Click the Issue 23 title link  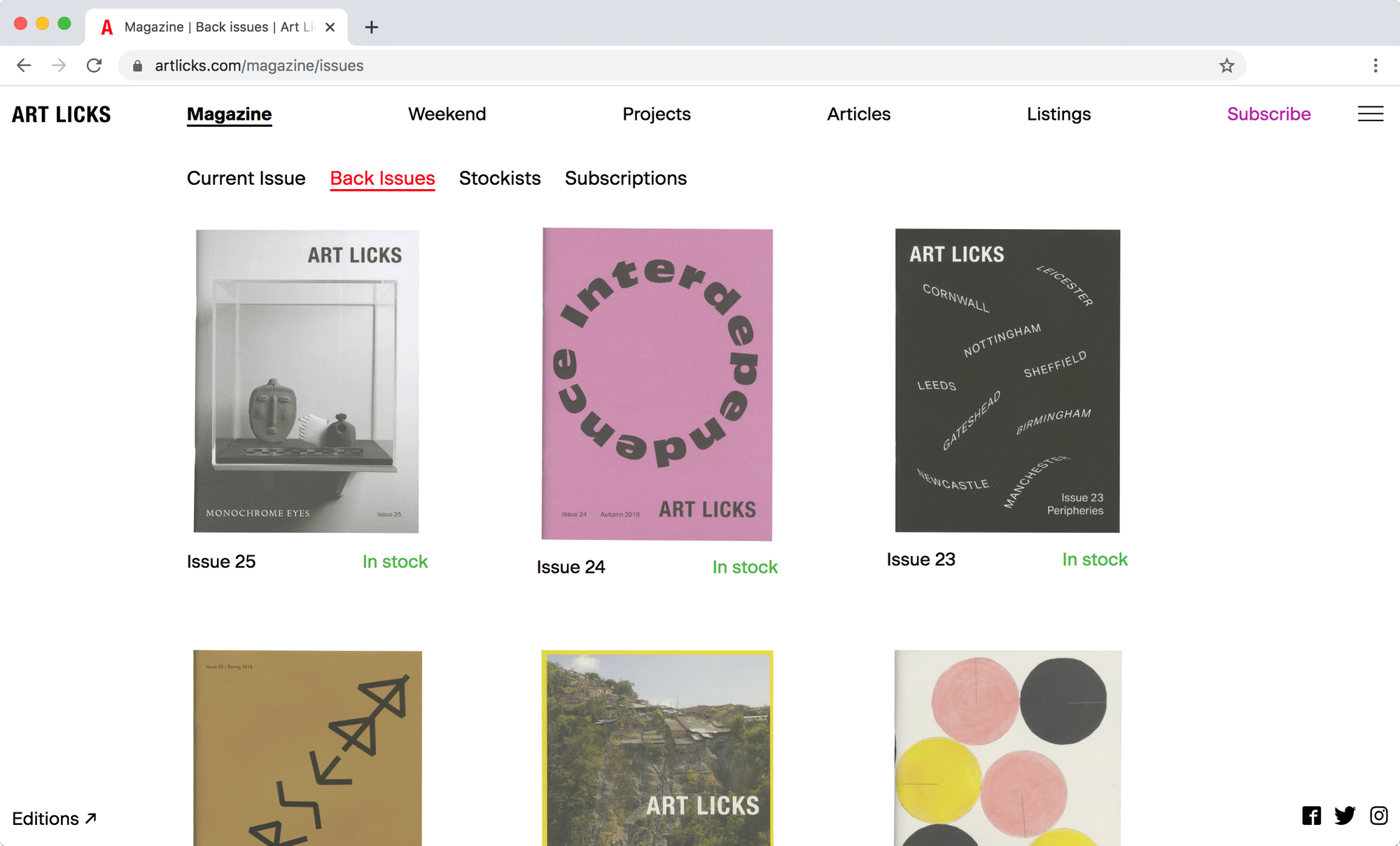coord(921,560)
